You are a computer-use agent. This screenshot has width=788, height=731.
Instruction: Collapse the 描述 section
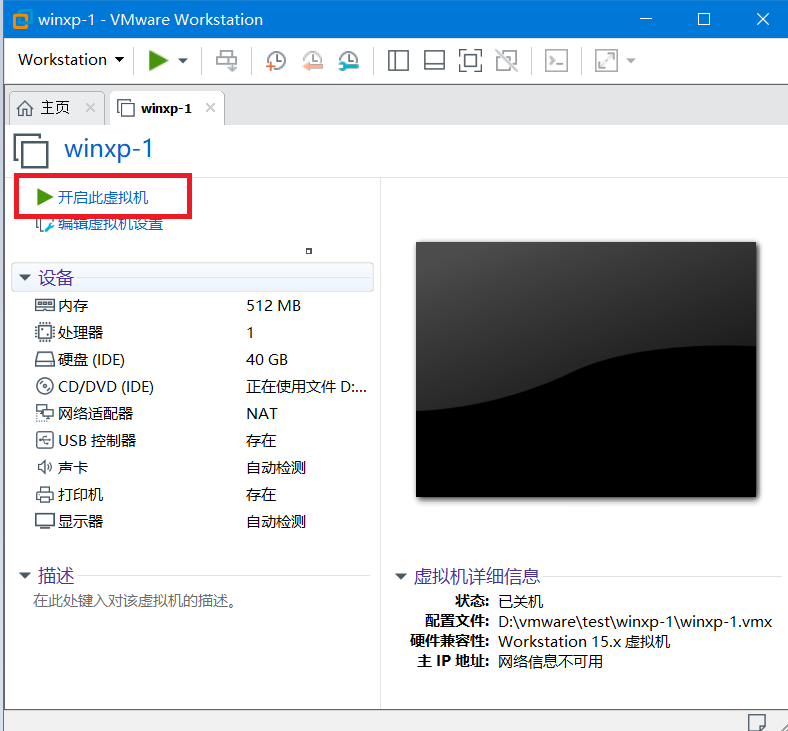25,576
